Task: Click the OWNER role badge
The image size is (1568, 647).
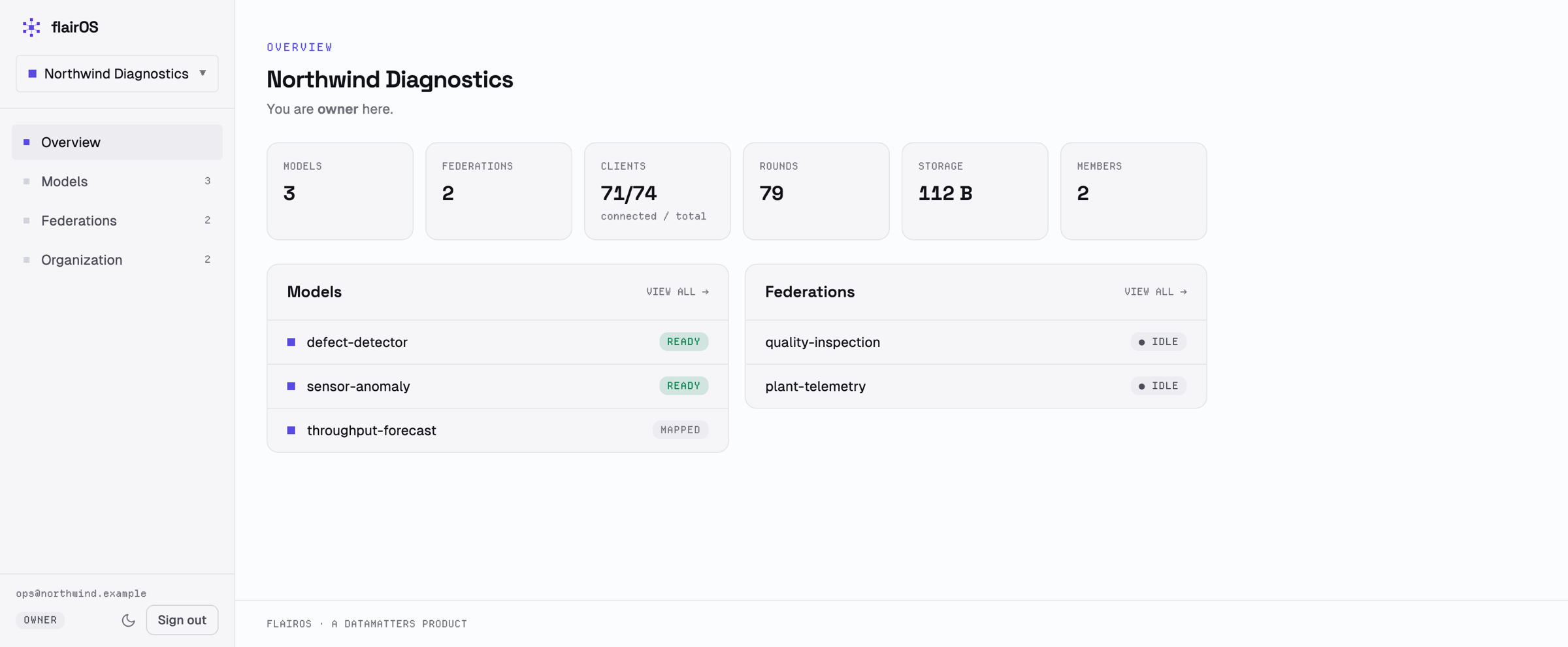Action: pos(41,620)
